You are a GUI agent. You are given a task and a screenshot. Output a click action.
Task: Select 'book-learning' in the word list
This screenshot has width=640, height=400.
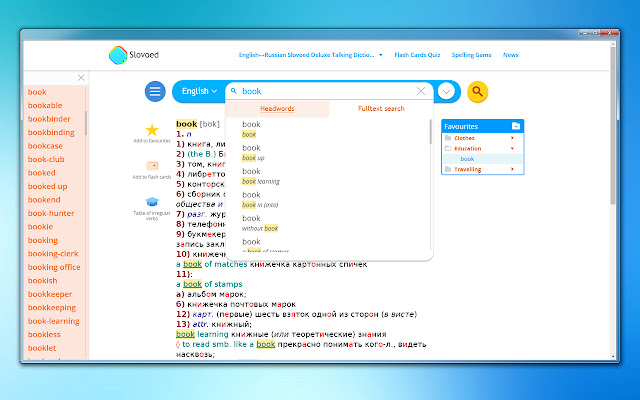click(x=53, y=321)
